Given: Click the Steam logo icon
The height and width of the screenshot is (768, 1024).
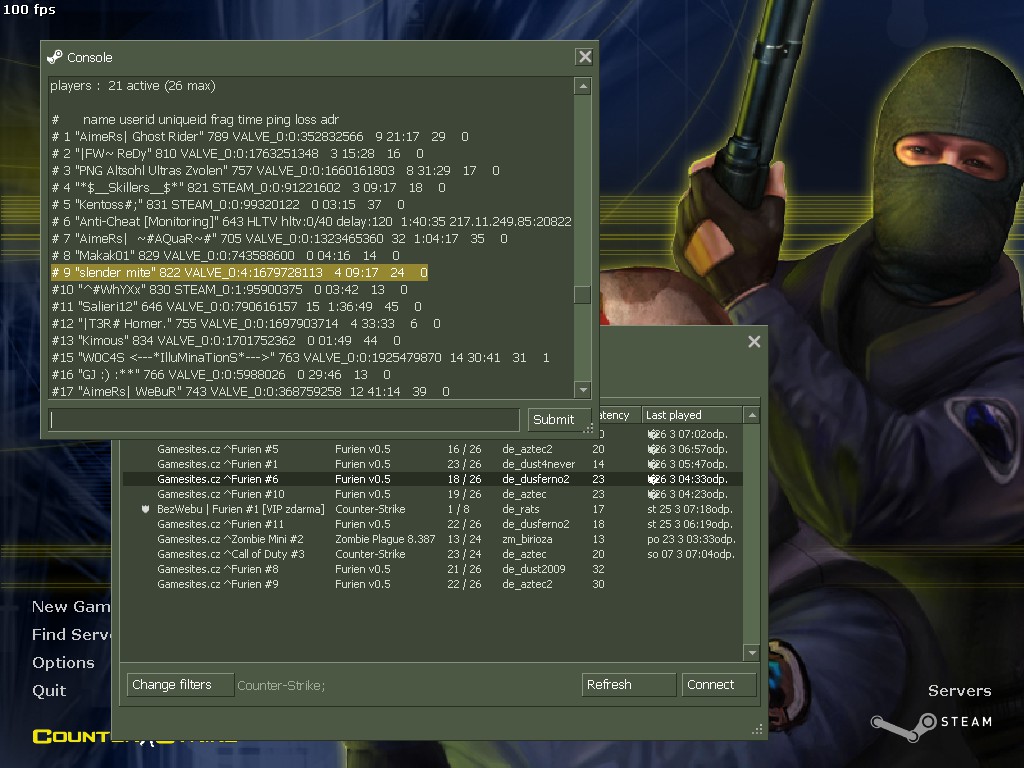Looking at the screenshot, I should coord(888,722).
